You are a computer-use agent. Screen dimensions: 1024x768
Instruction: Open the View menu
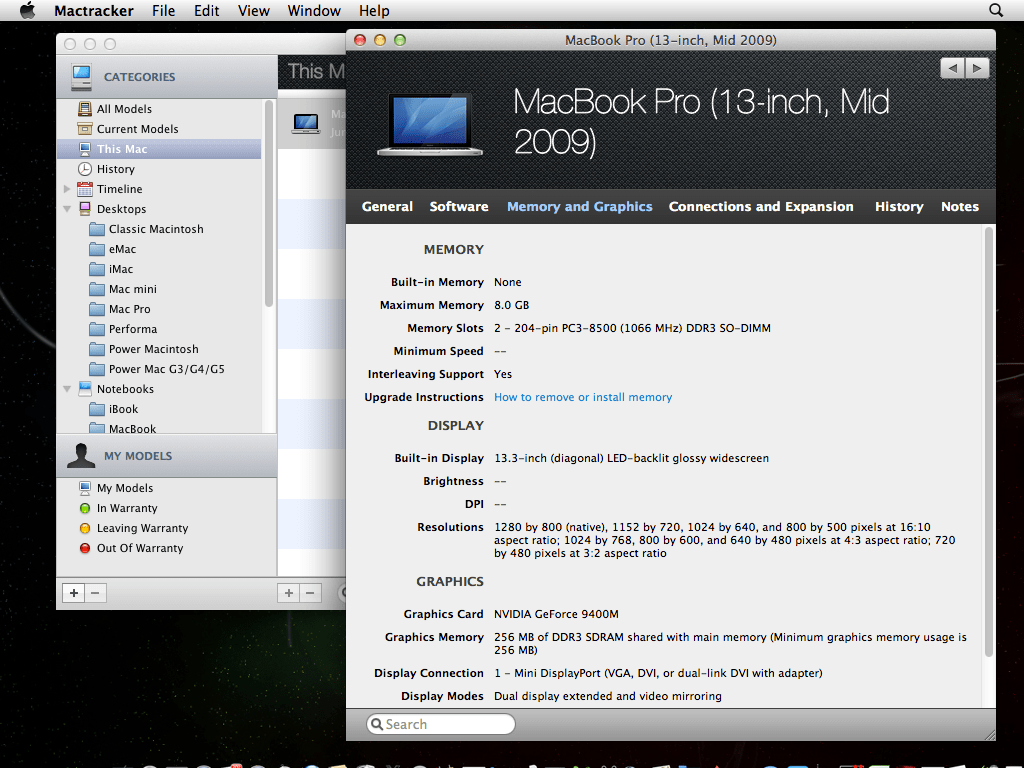253,10
